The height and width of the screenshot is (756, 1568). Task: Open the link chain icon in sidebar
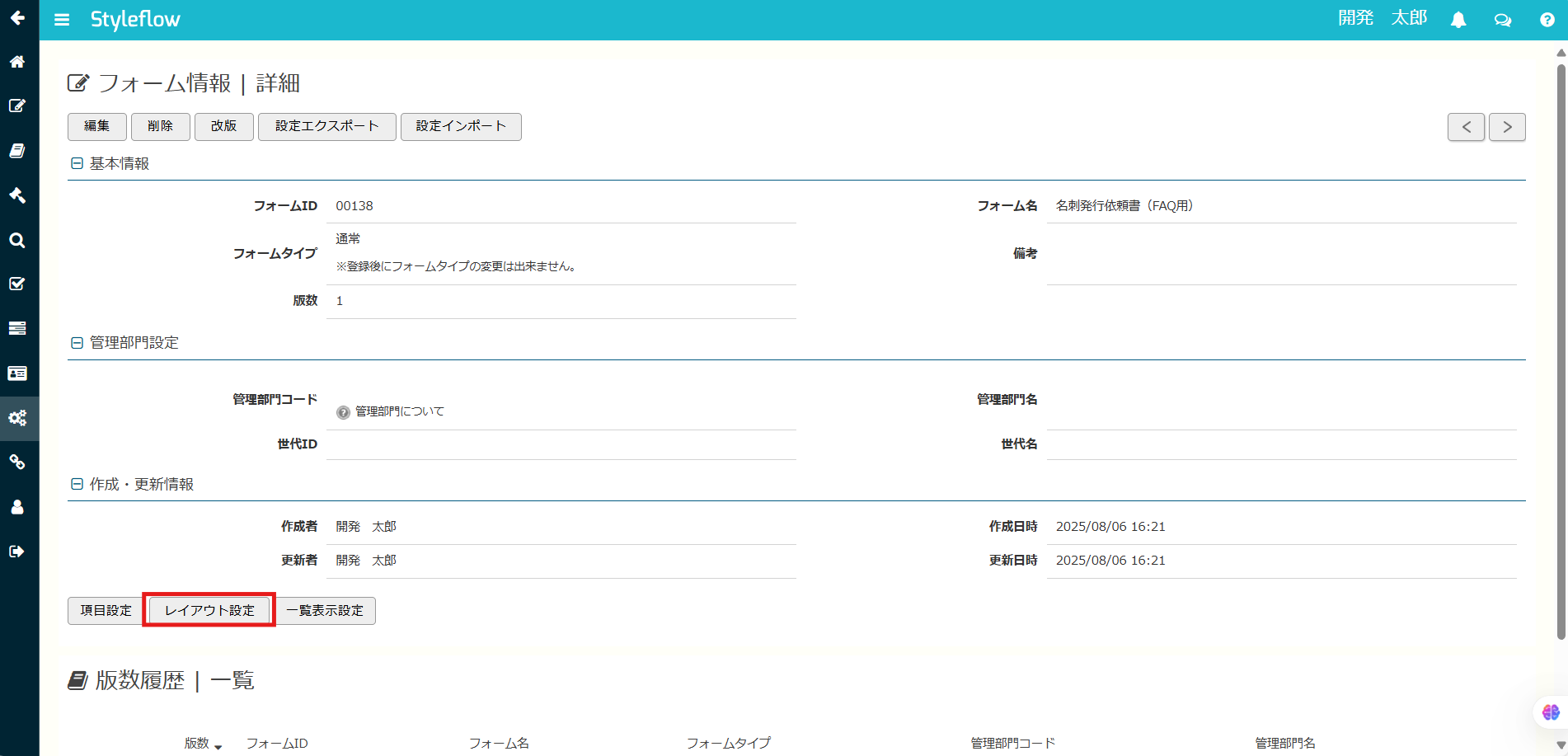tap(17, 462)
